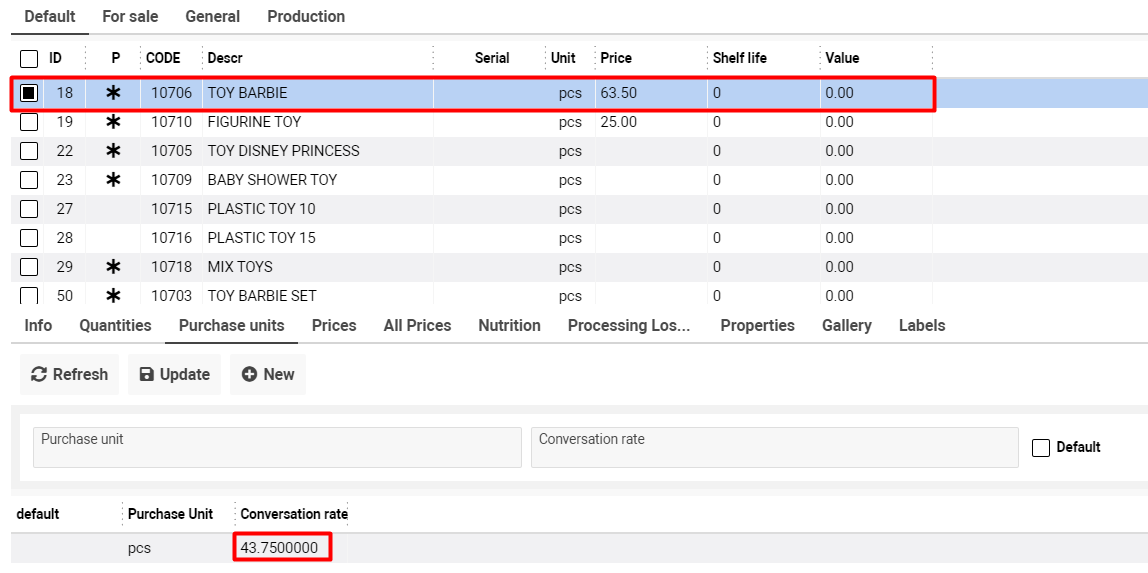Viewport: 1148px width, 573px height.
Task: Click asterisk icon in MIX TOYS row
Action: pos(114,267)
